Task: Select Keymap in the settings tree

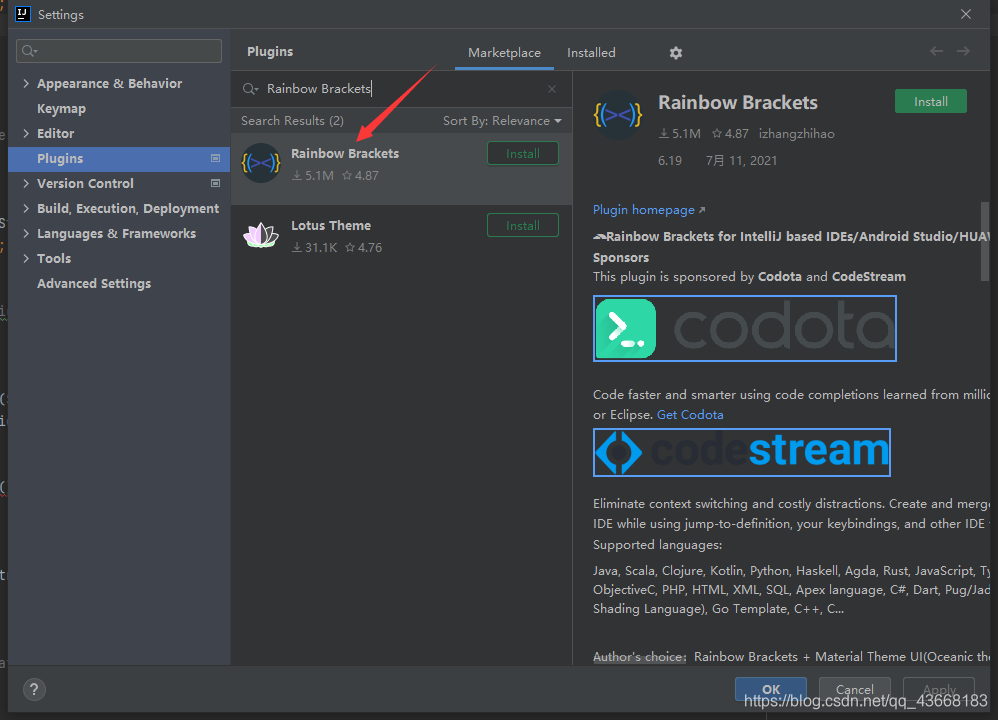Action: coord(61,108)
